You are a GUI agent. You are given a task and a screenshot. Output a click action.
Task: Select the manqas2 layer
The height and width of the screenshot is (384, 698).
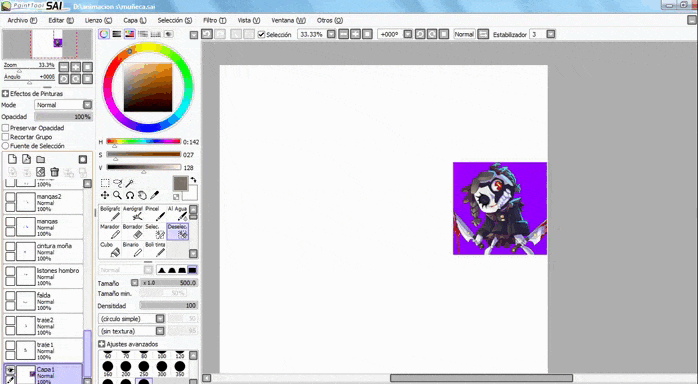44,202
